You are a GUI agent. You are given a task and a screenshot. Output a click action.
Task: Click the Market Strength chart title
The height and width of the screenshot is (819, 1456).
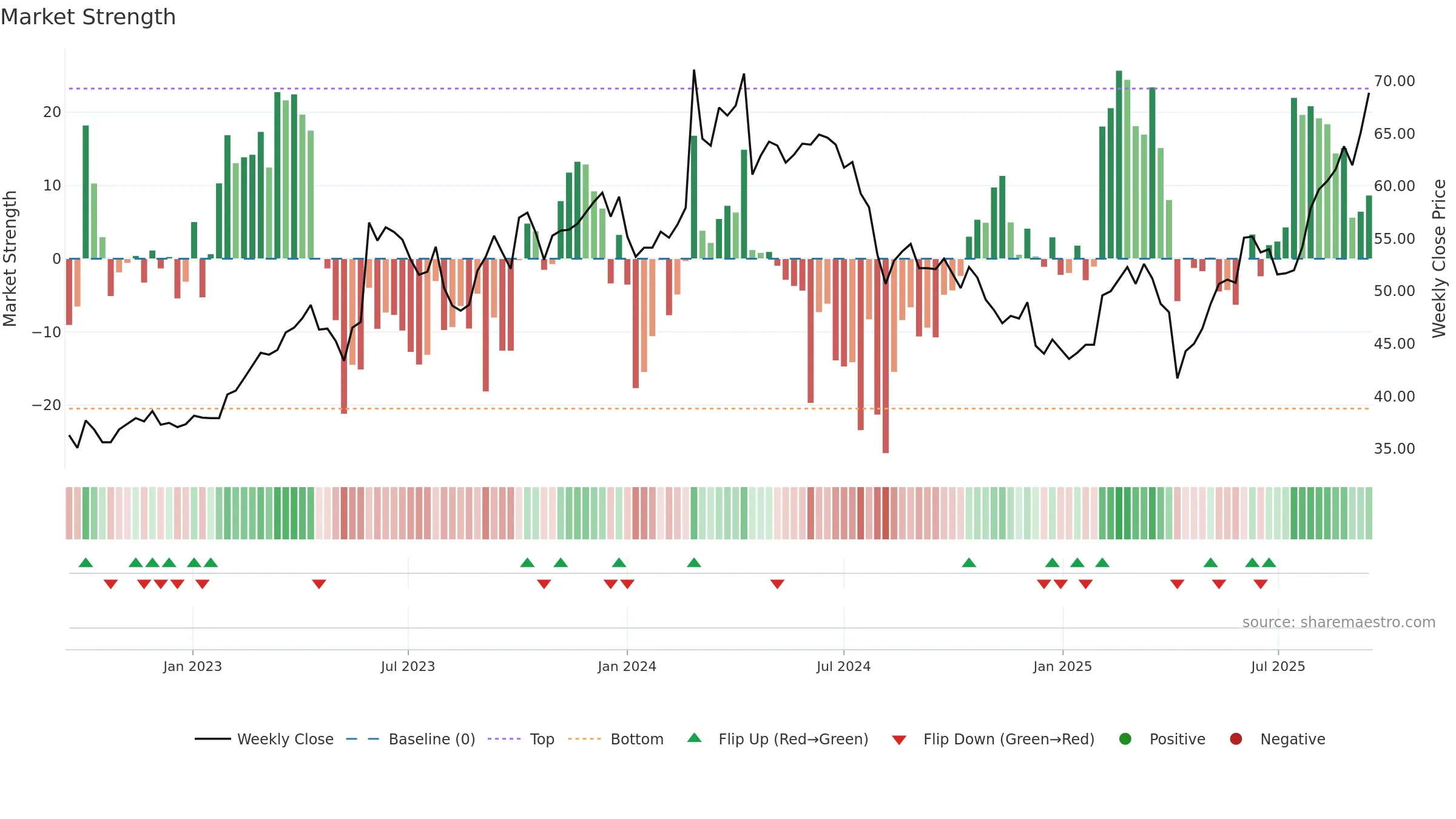coord(89,17)
